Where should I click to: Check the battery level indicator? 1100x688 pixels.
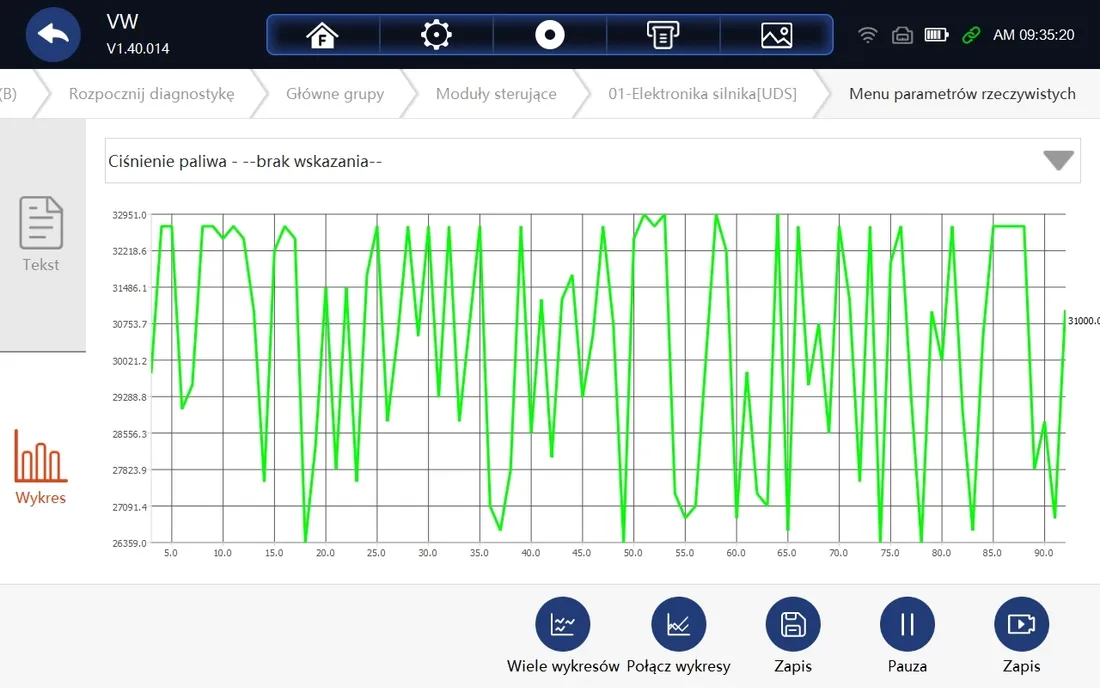pos(936,34)
